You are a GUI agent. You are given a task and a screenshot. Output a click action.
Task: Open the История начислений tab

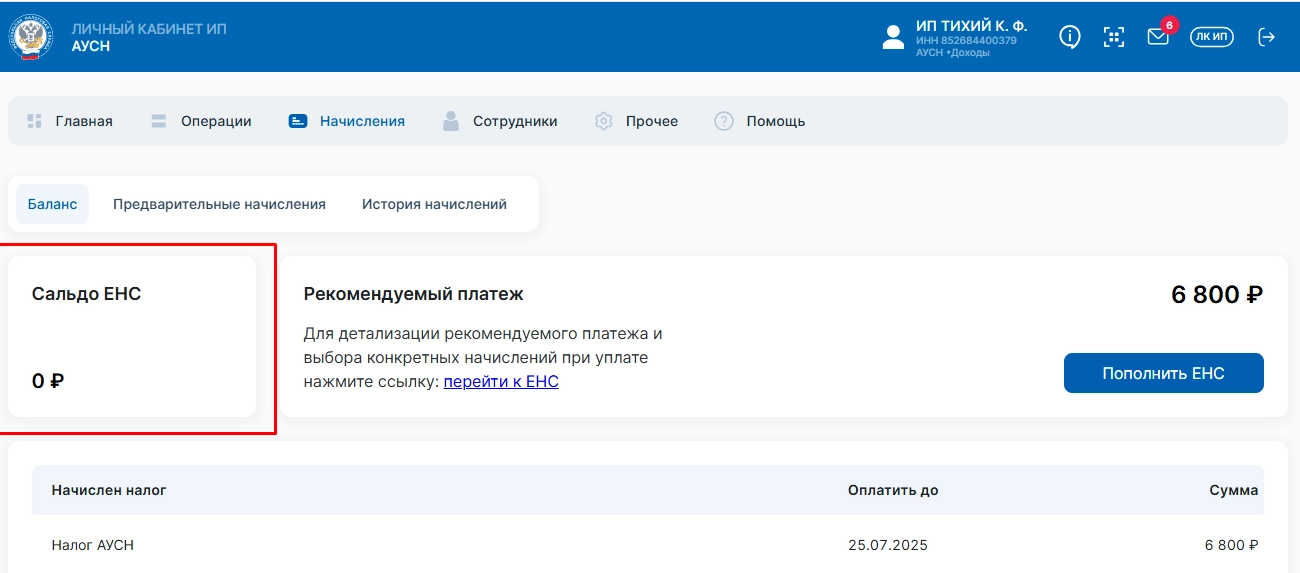pyautogui.click(x=434, y=204)
